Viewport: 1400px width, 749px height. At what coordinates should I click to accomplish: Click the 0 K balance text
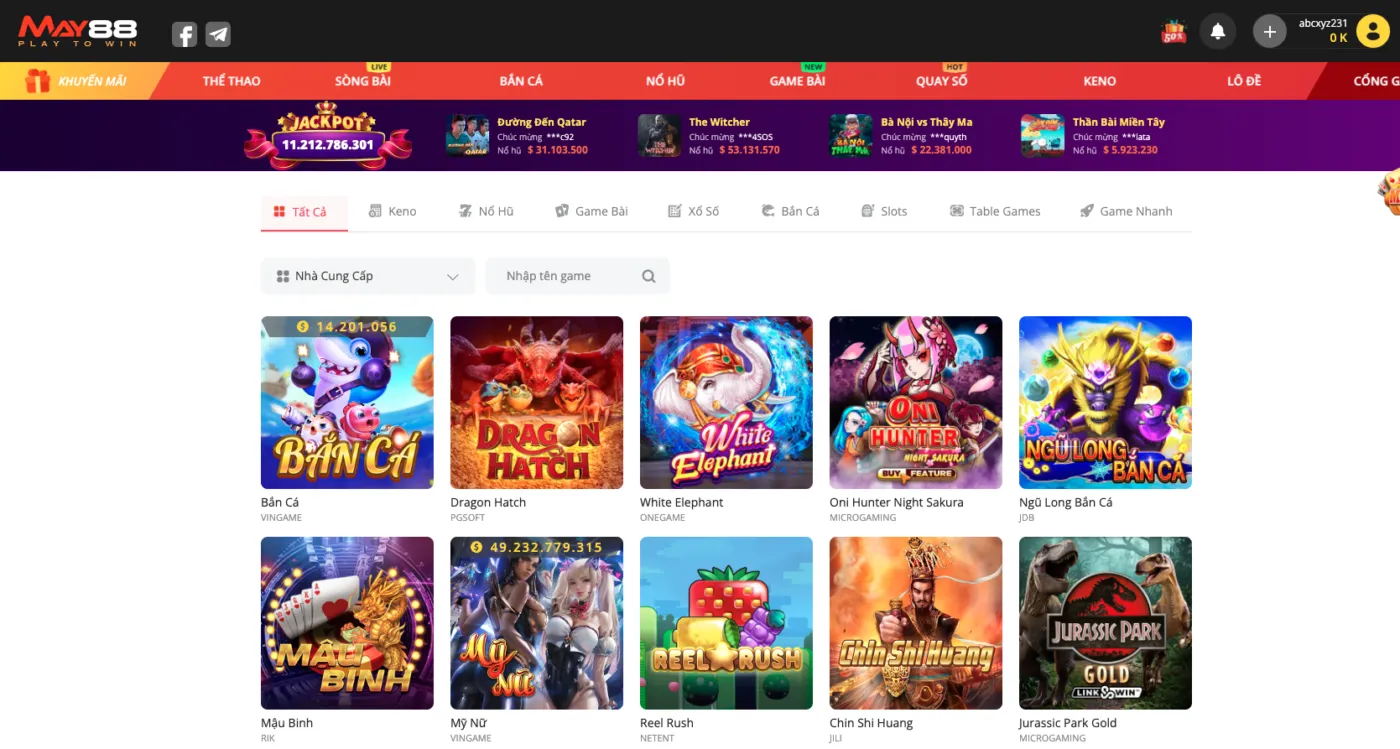pos(1338,38)
